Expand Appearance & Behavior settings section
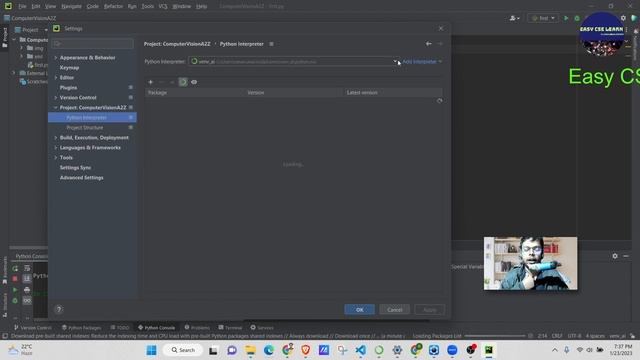 [56, 58]
